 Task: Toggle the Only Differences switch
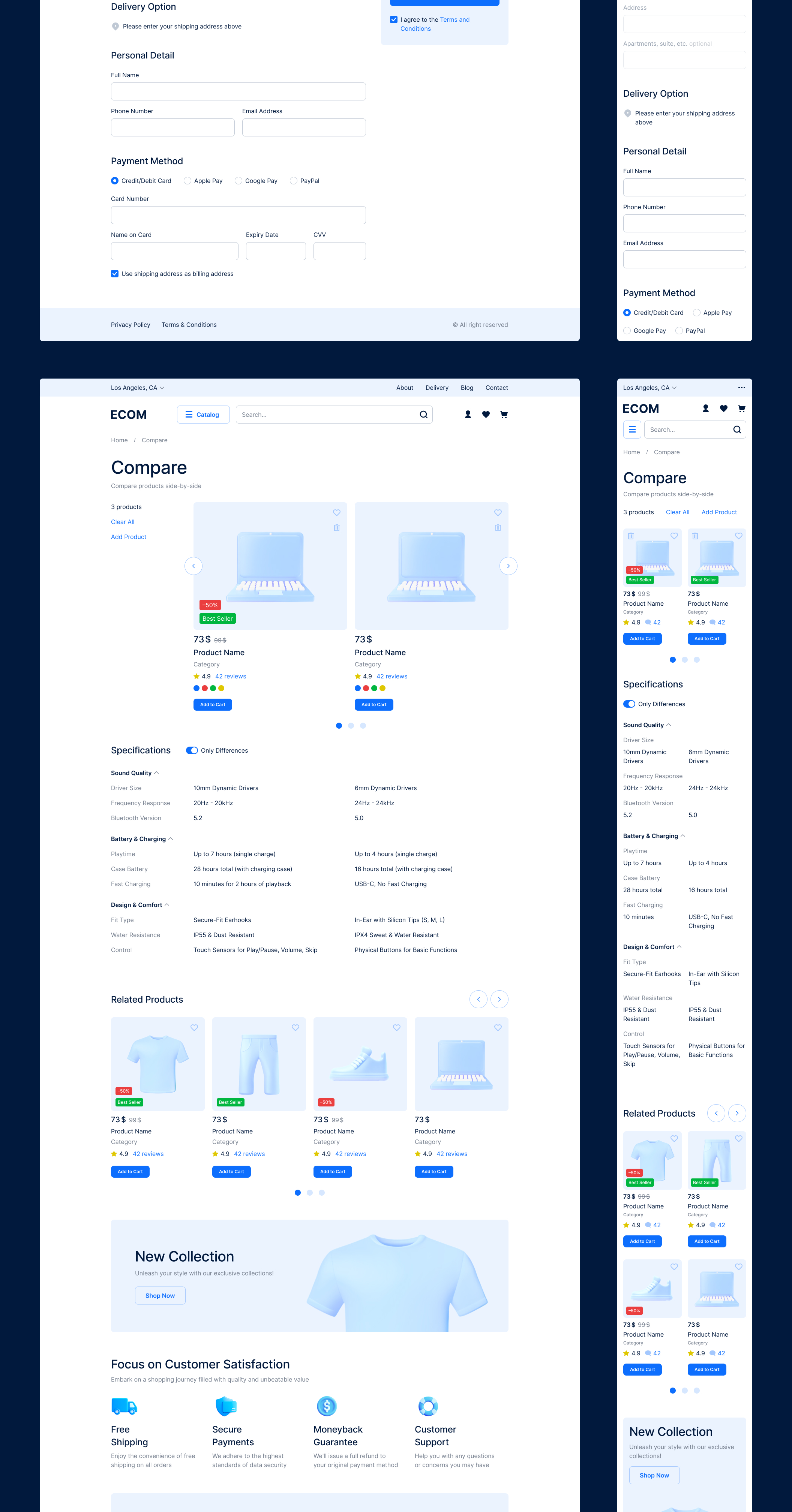[x=192, y=750]
